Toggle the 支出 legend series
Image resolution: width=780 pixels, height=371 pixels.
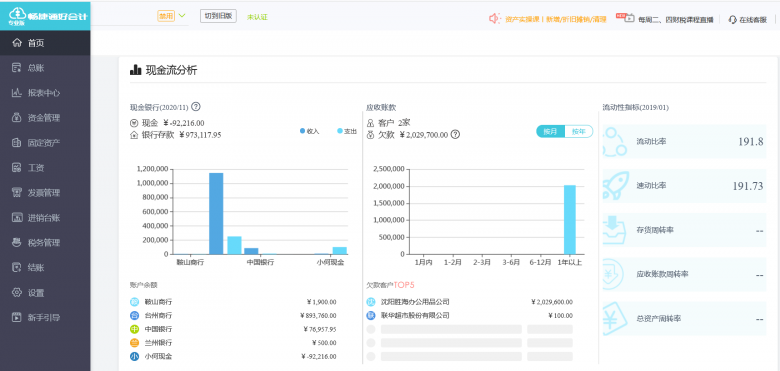(347, 131)
